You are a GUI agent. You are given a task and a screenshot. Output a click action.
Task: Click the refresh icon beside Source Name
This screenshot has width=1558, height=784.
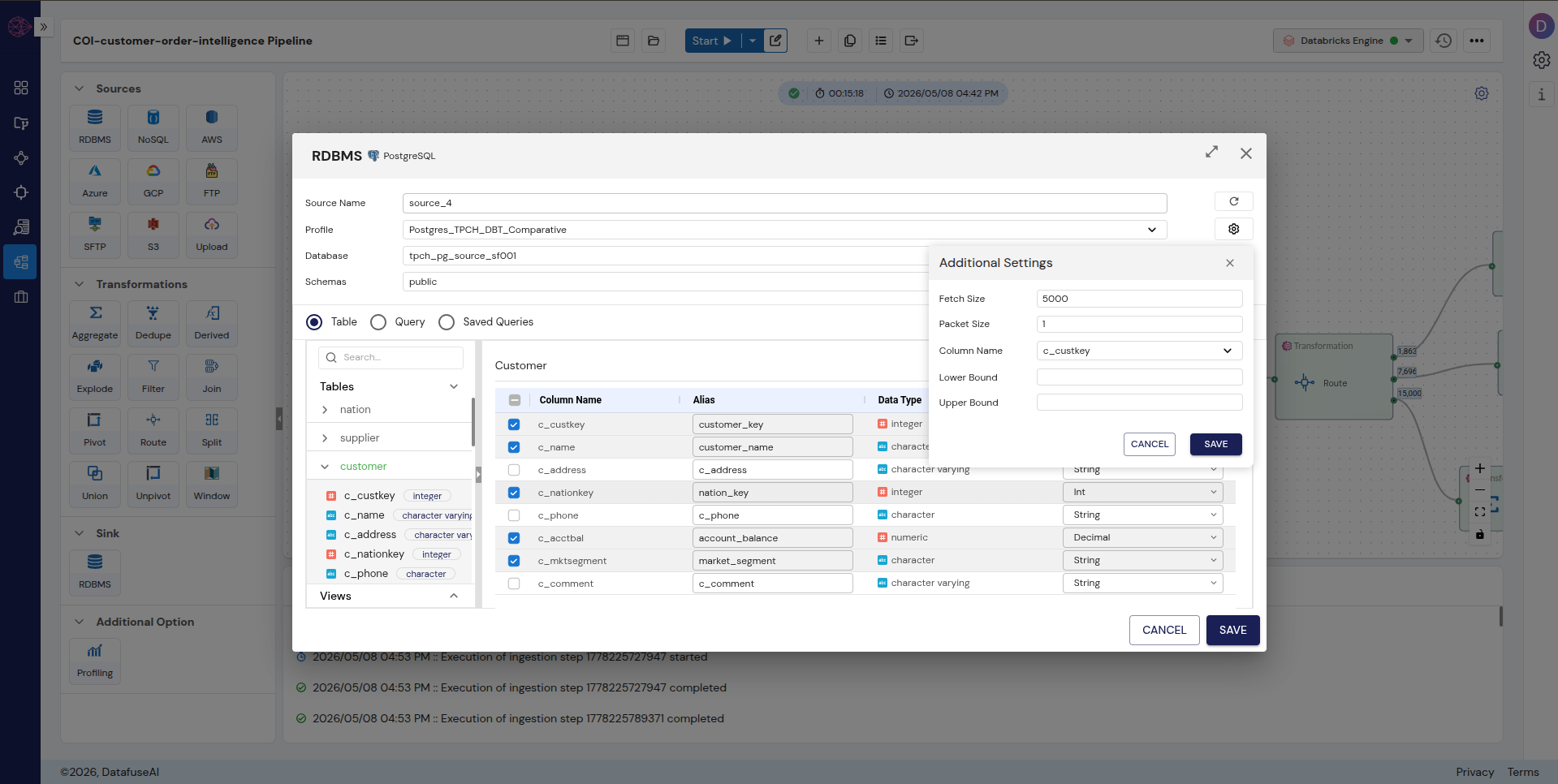tap(1233, 201)
